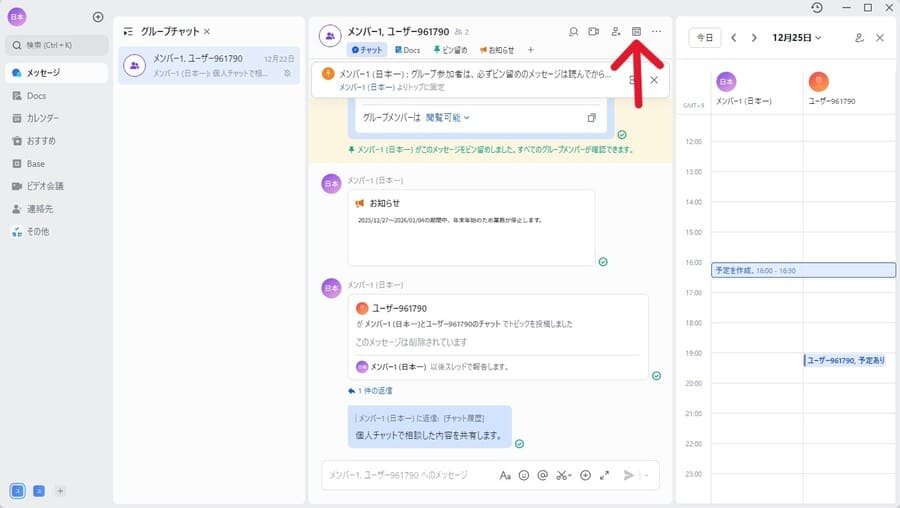Click read-status check beside topic card
Viewport: 900px width, 508px height.
coord(656,375)
